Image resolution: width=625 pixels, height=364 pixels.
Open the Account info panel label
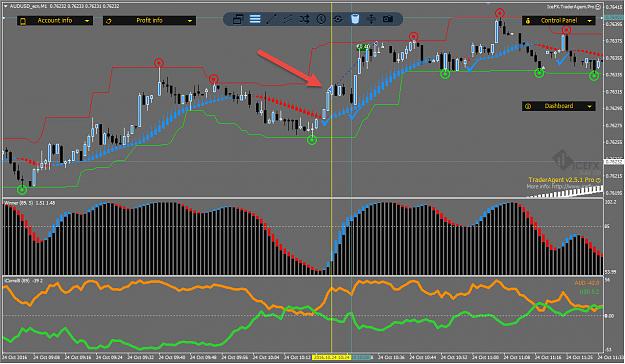point(55,20)
